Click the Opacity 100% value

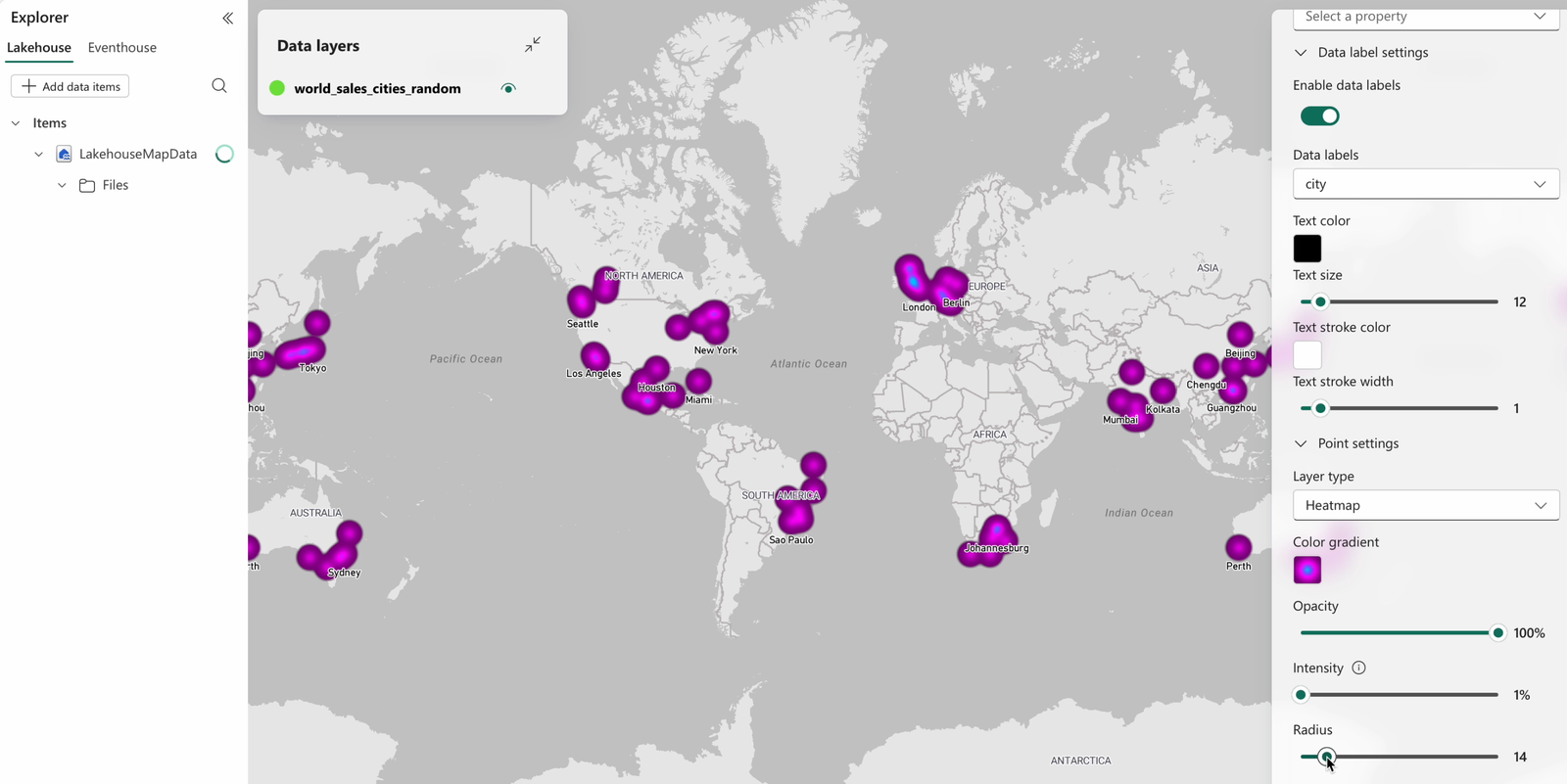pyautogui.click(x=1529, y=633)
